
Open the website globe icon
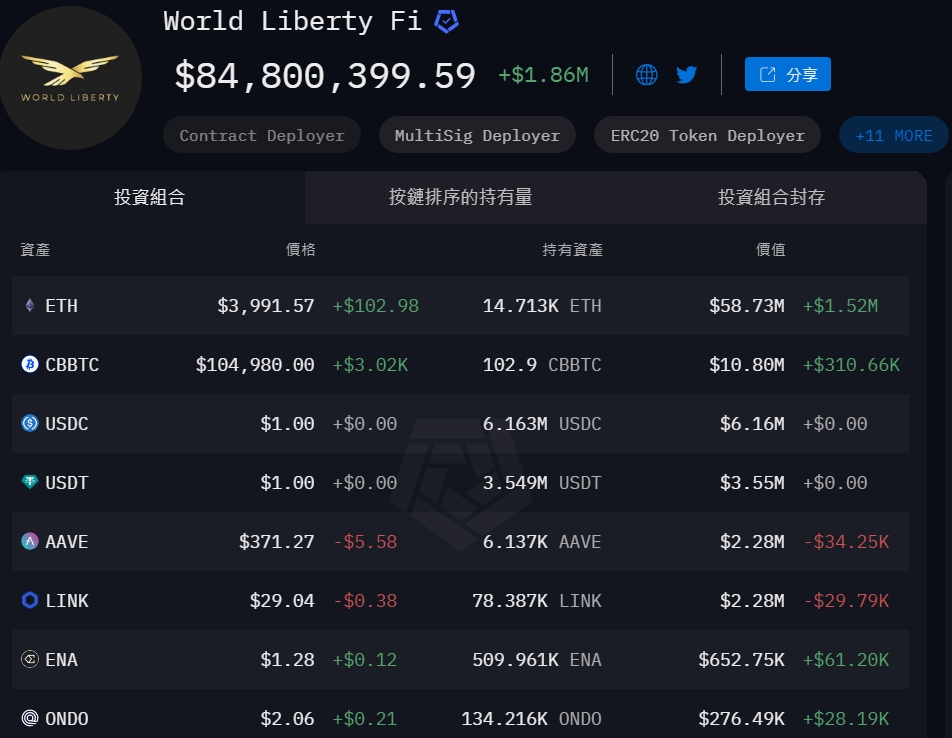tap(647, 75)
